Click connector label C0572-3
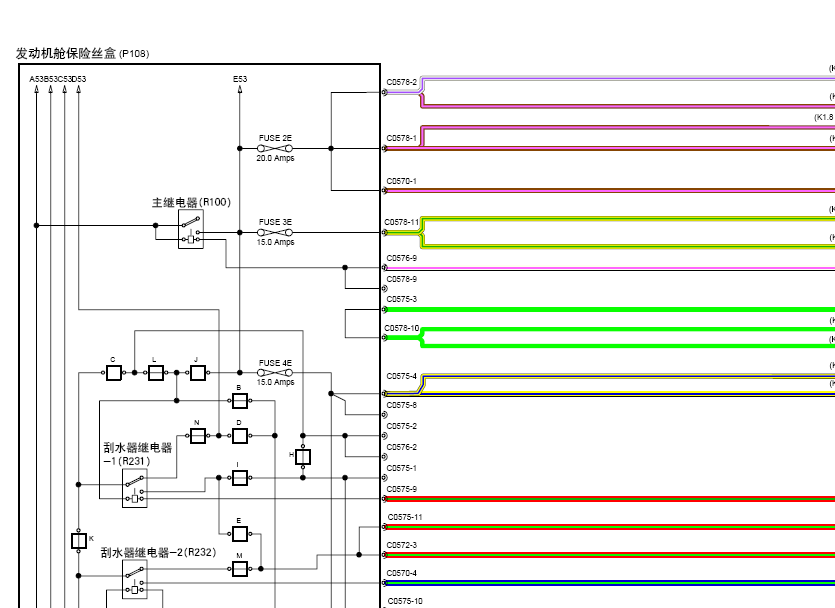Image resolution: width=835 pixels, height=608 pixels. tap(403, 545)
